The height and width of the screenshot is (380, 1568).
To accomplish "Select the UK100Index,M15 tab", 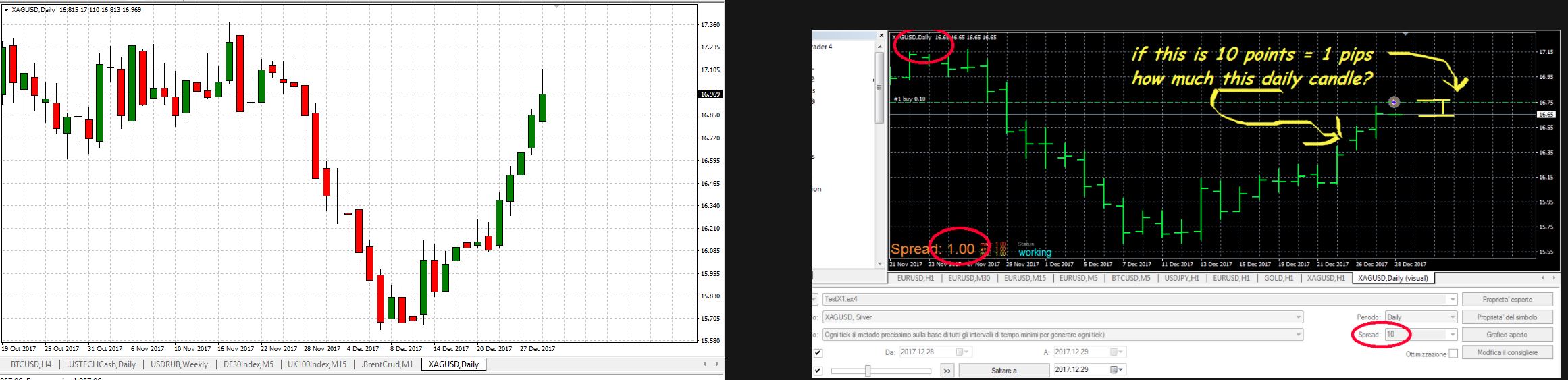I will 317,364.
